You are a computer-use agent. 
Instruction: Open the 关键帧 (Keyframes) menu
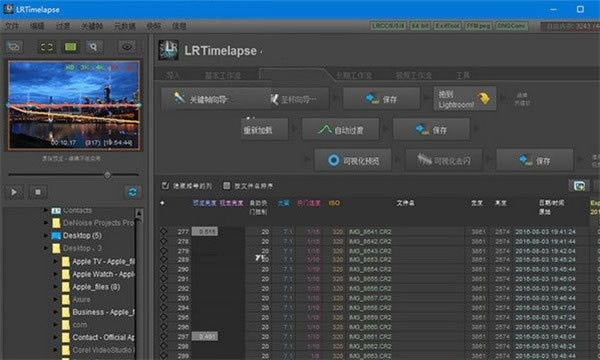tap(92, 26)
